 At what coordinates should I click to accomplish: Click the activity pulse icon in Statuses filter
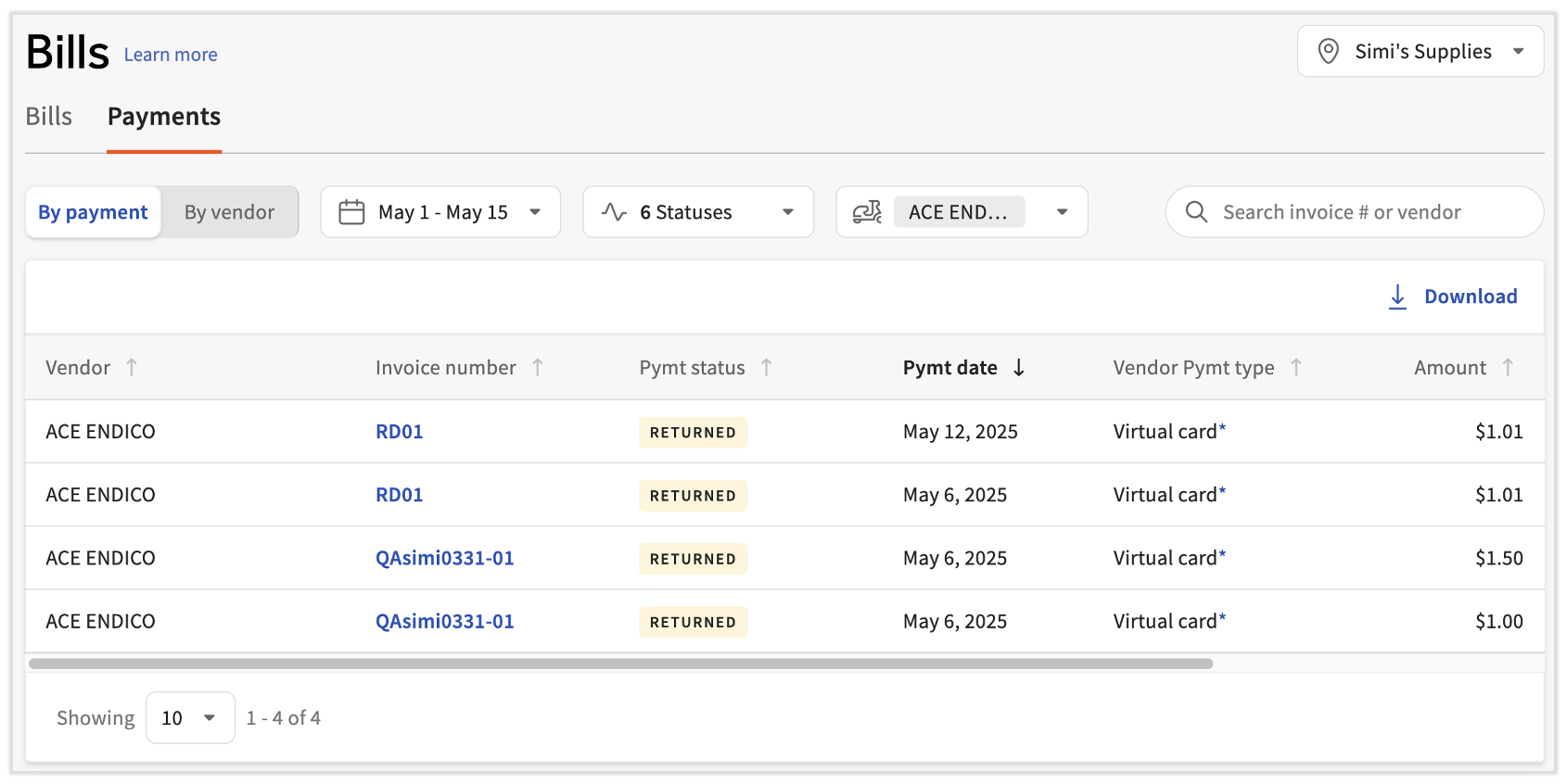[614, 212]
